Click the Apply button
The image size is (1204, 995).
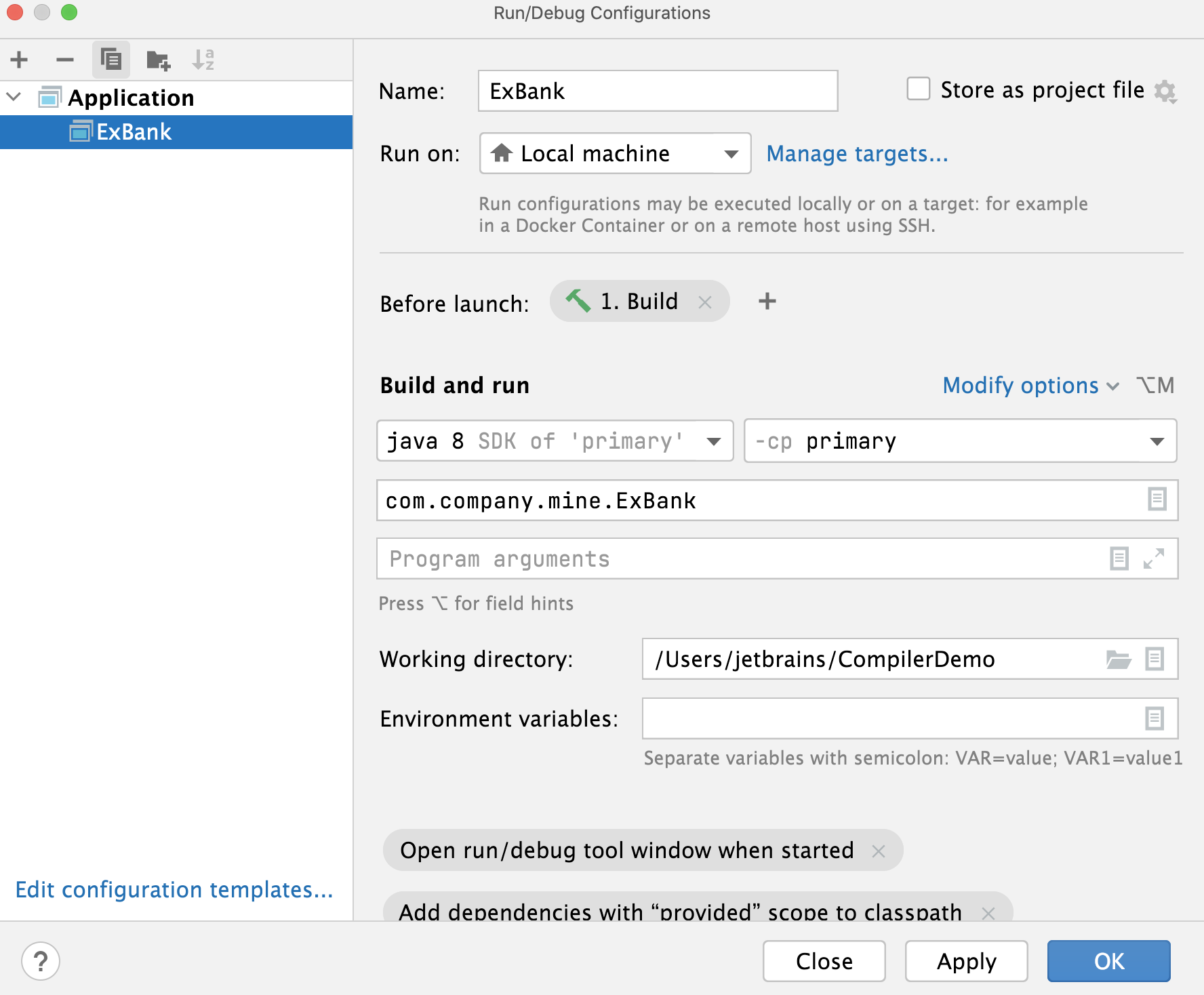[967, 961]
